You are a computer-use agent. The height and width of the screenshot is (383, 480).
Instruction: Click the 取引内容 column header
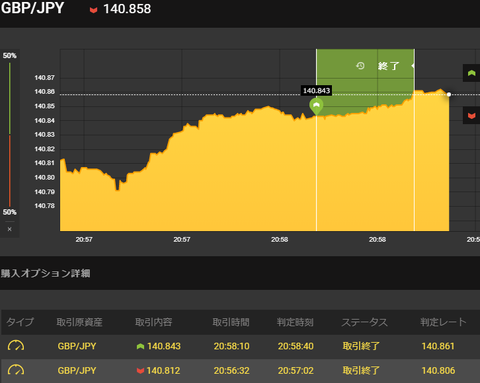(153, 322)
